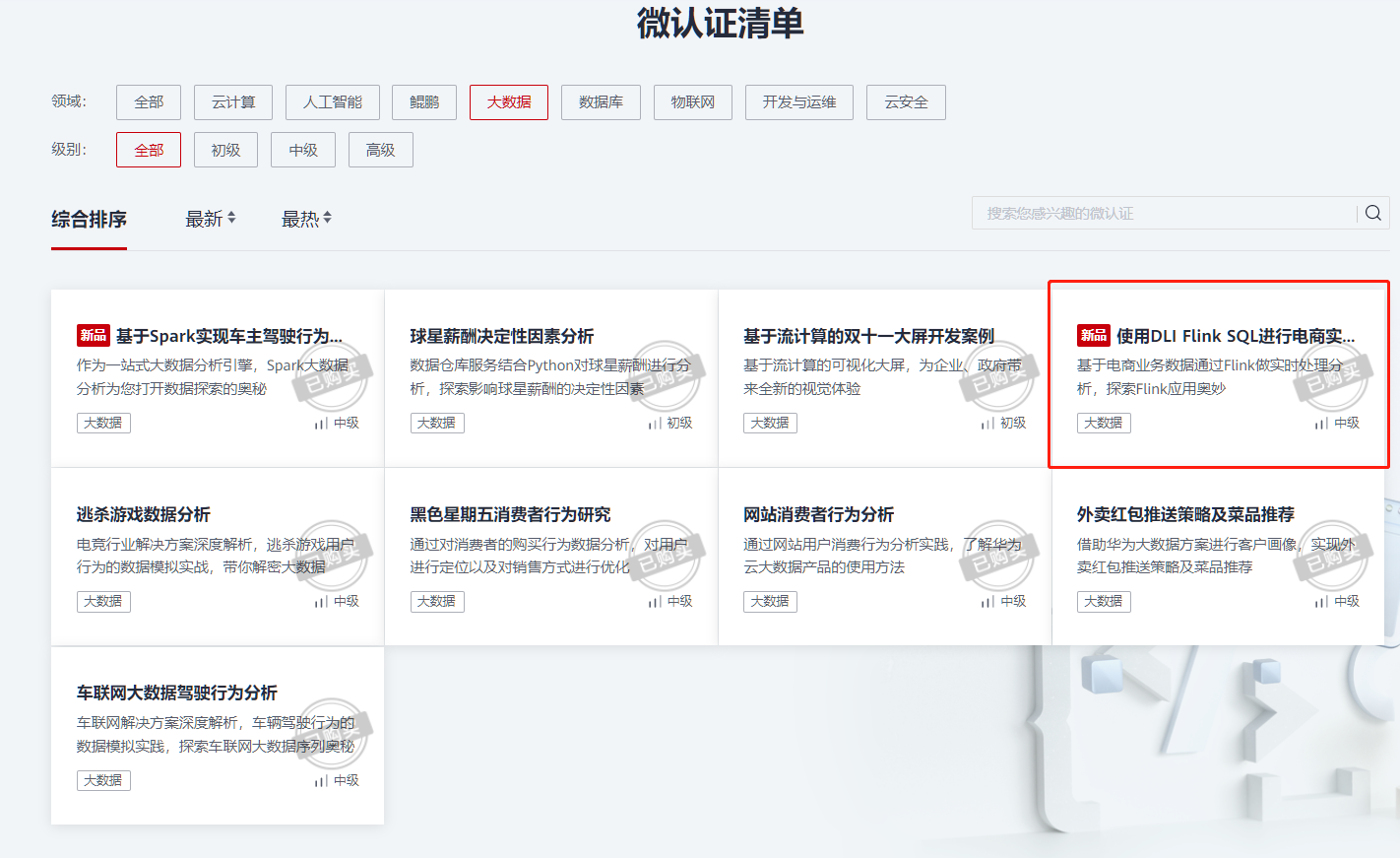Click the 微认证清单 page heading
This screenshot has width=1400, height=858.
click(721, 23)
